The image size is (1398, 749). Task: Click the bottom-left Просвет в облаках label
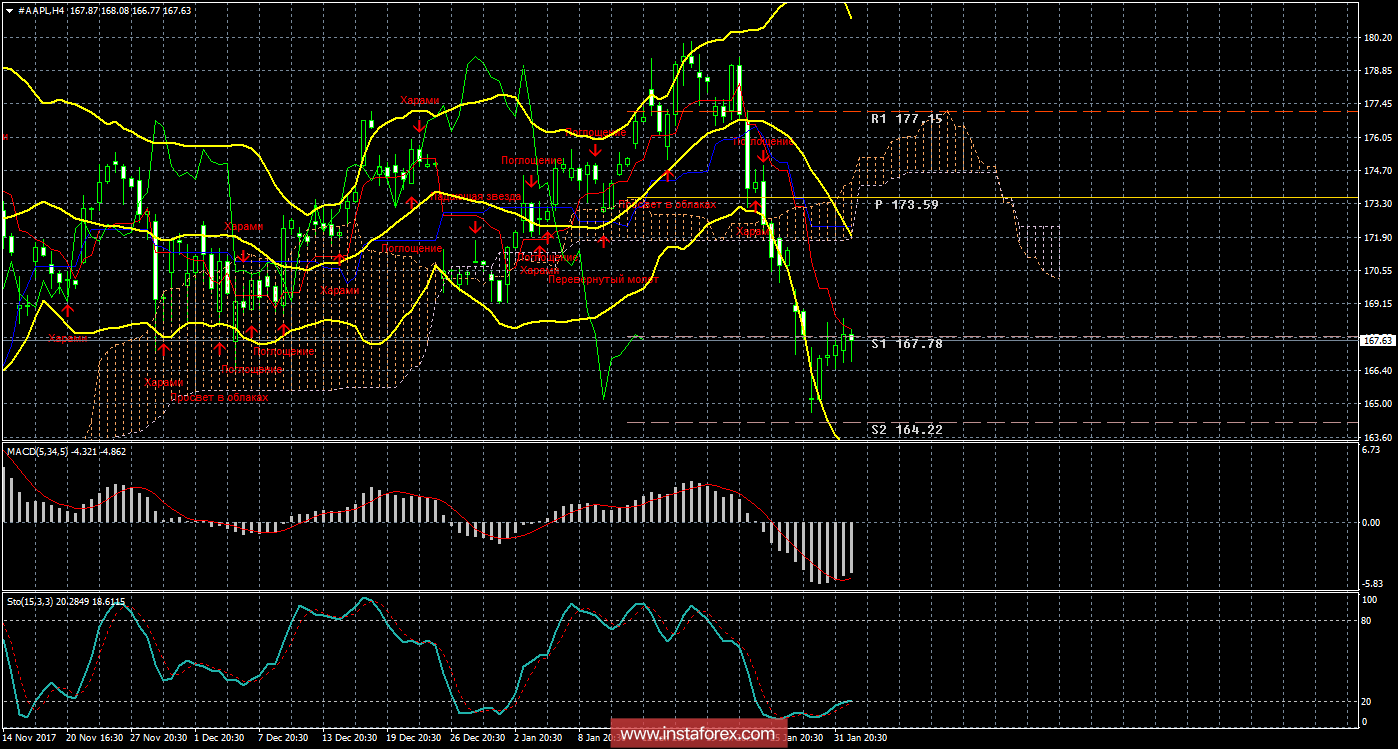tap(222, 397)
